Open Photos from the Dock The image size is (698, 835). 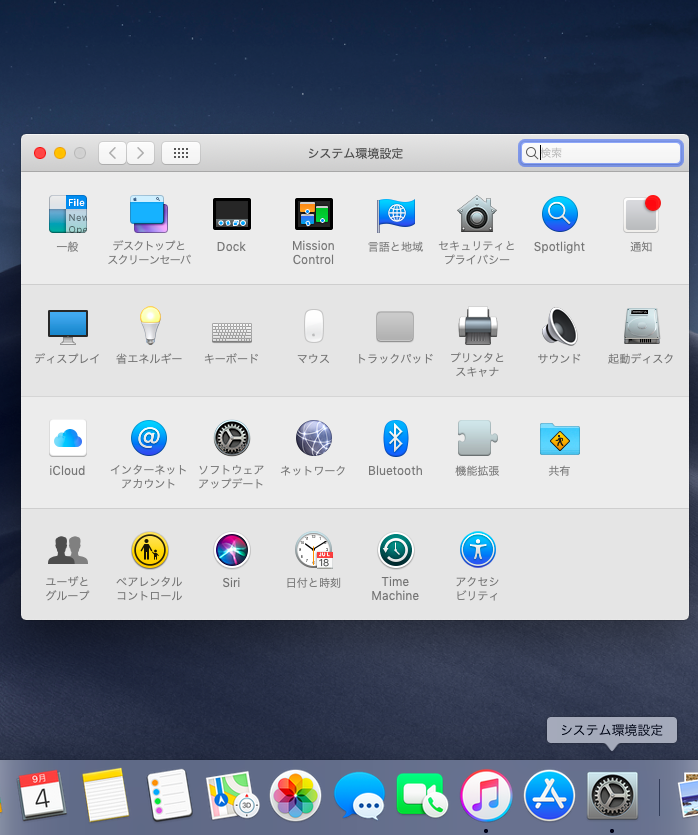(295, 796)
